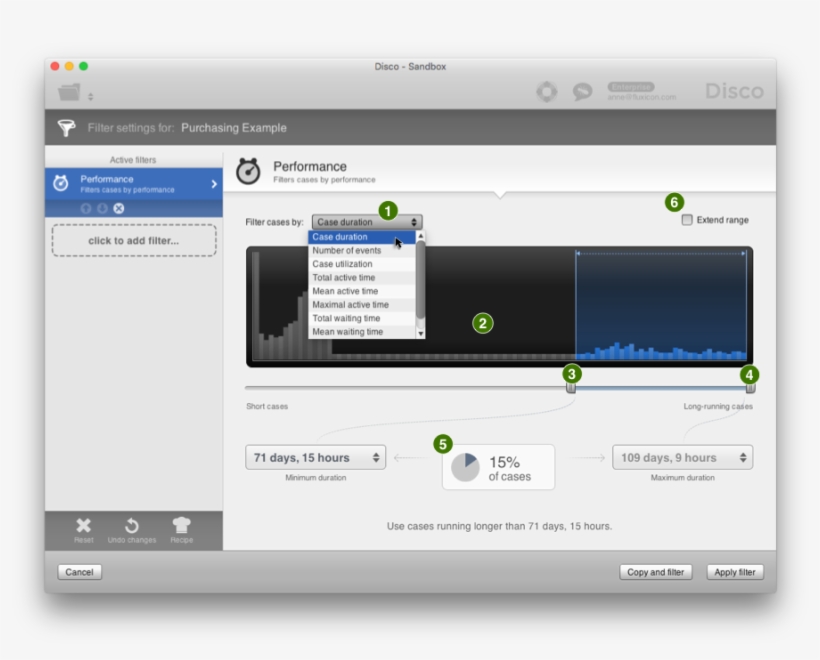820x660 pixels.
Task: Select Number of events from the list
Action: point(347,251)
